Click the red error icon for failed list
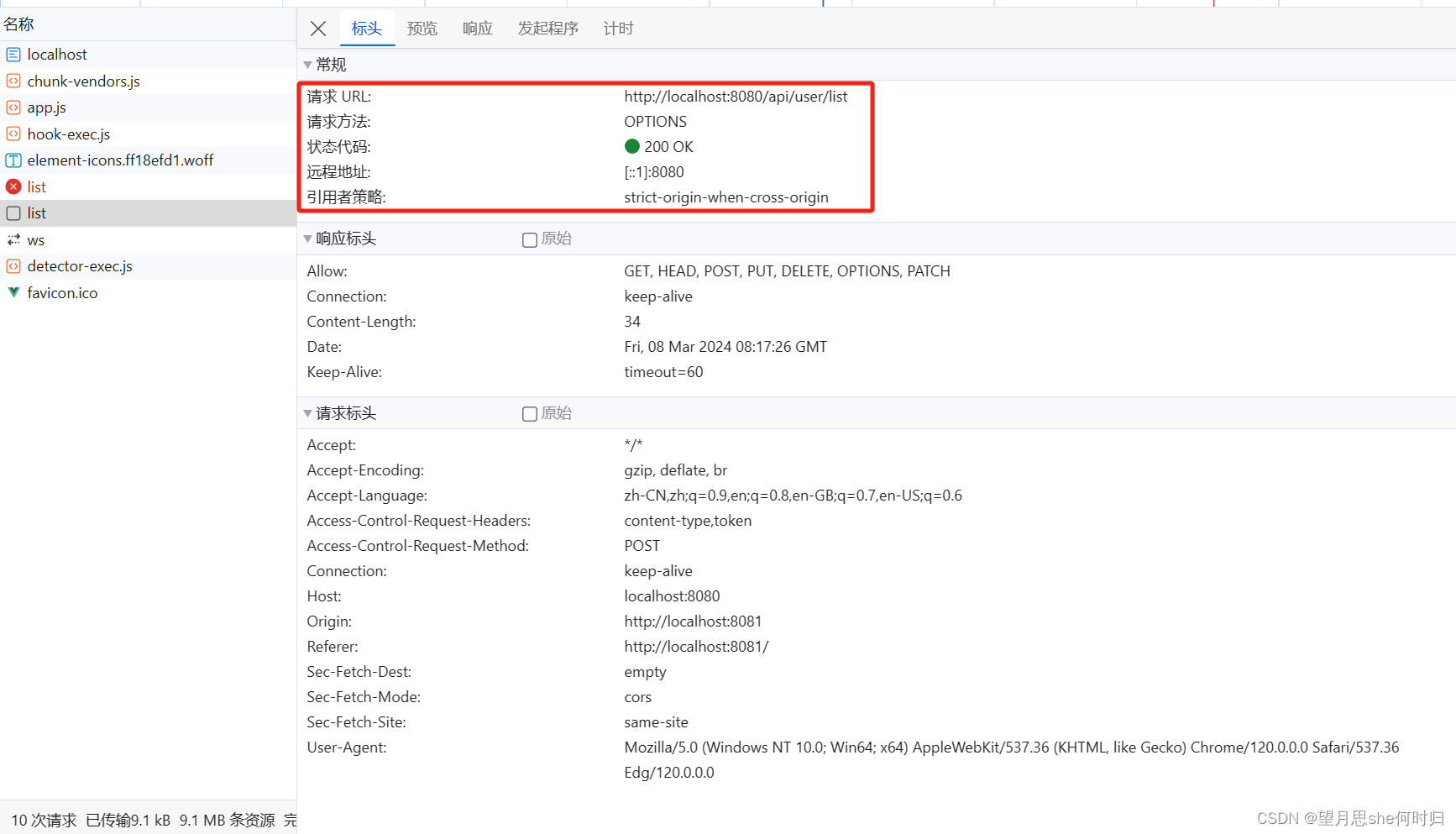Image resolution: width=1456 pixels, height=834 pixels. [x=13, y=187]
